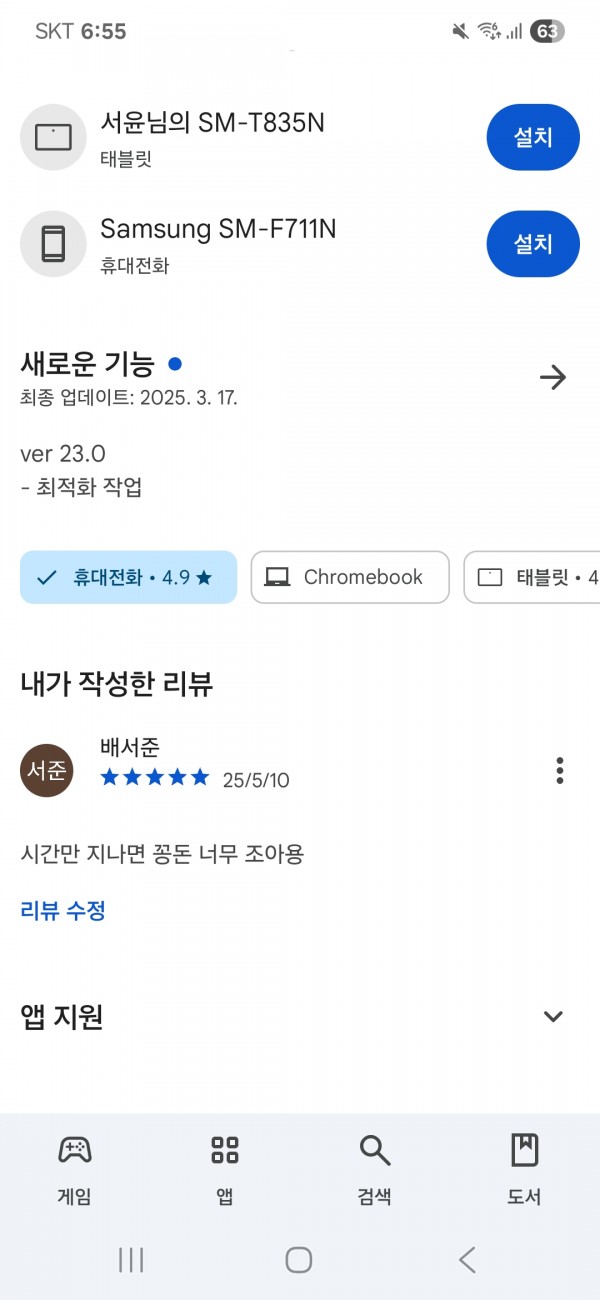Open the 검색 search tab
This screenshot has width=600, height=1300.
(x=375, y=1168)
